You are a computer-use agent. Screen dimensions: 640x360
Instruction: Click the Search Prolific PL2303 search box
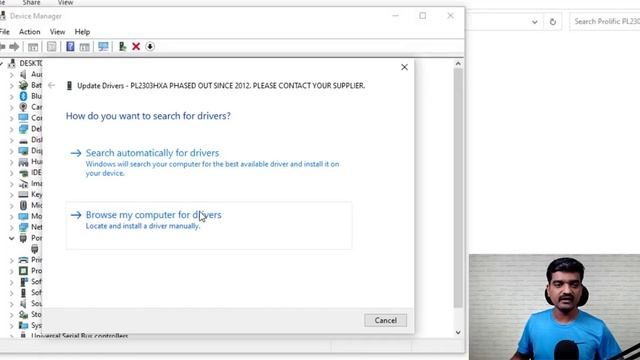pos(605,22)
